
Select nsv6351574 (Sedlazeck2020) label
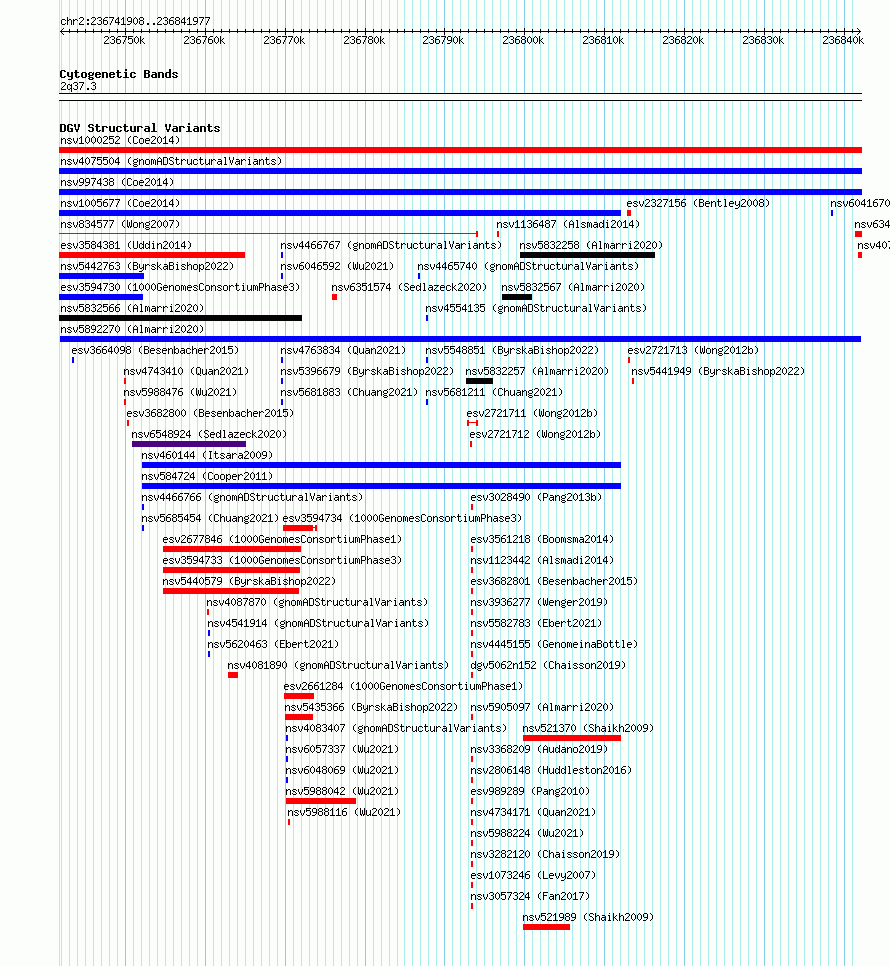(409, 287)
